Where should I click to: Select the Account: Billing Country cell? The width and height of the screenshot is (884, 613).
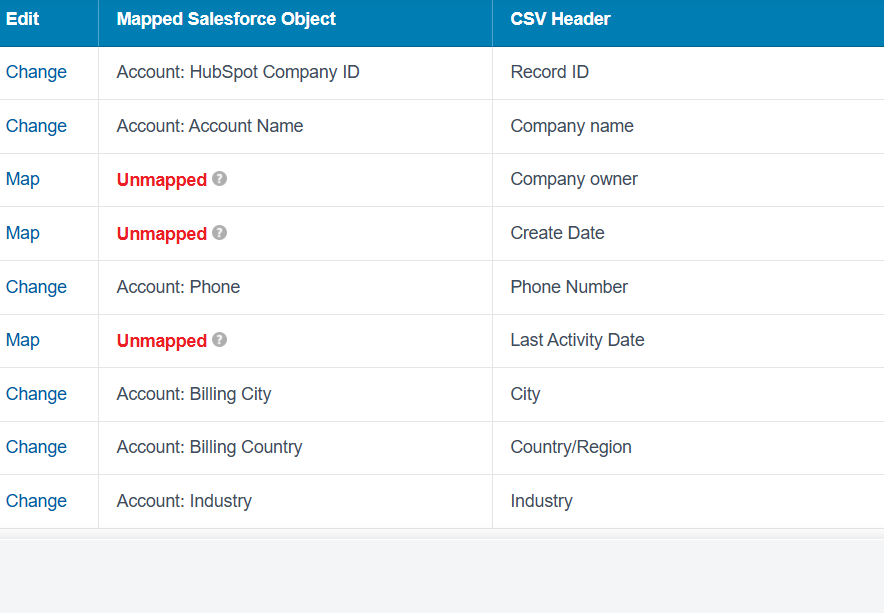point(209,447)
